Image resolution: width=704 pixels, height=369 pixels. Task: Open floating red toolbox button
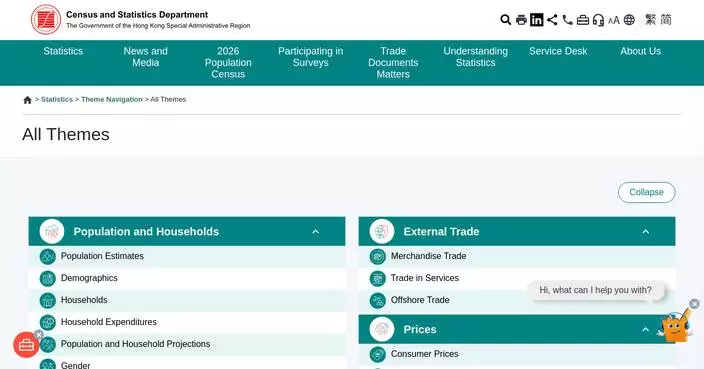pos(26,345)
